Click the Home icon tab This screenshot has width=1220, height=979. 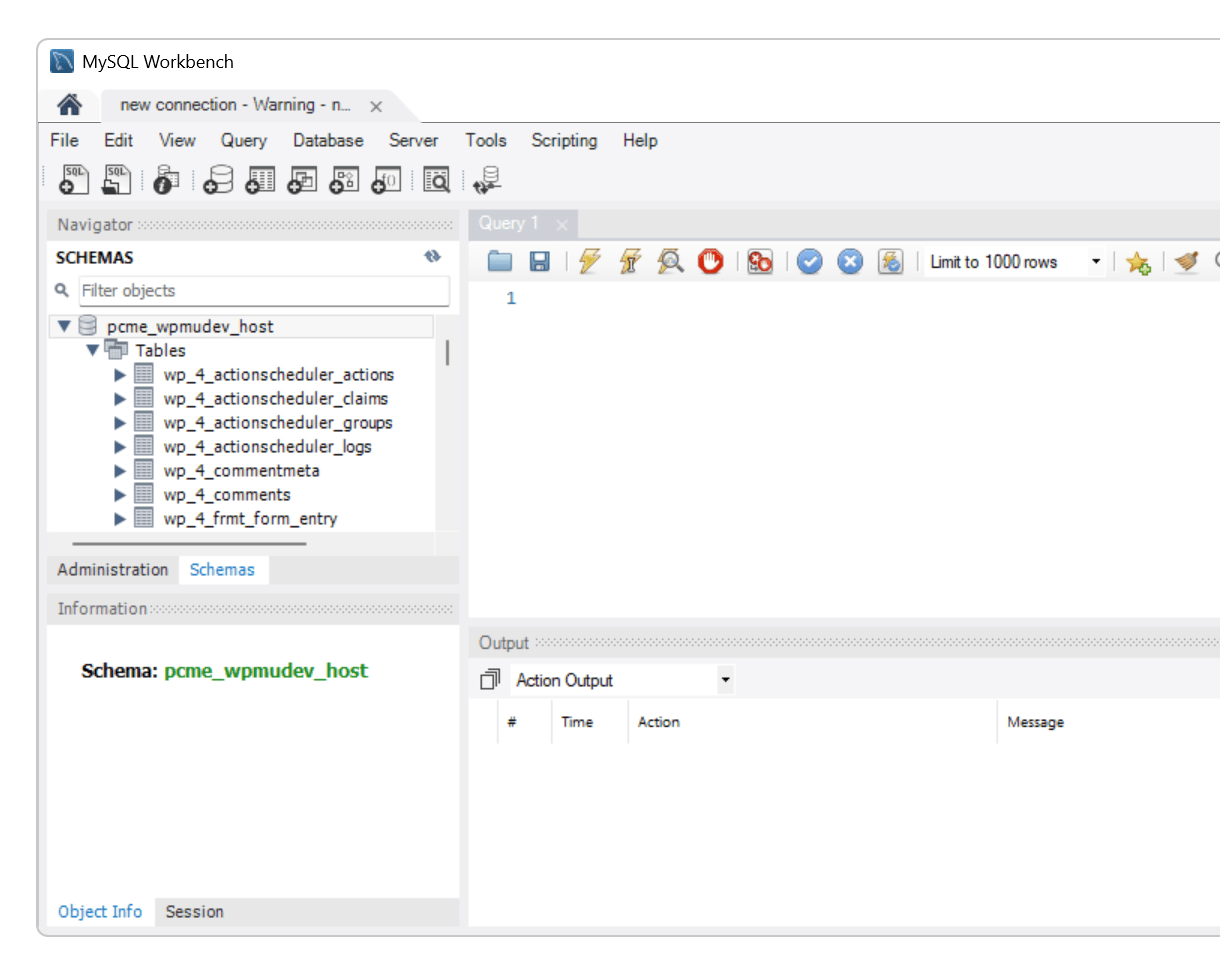pos(69,105)
